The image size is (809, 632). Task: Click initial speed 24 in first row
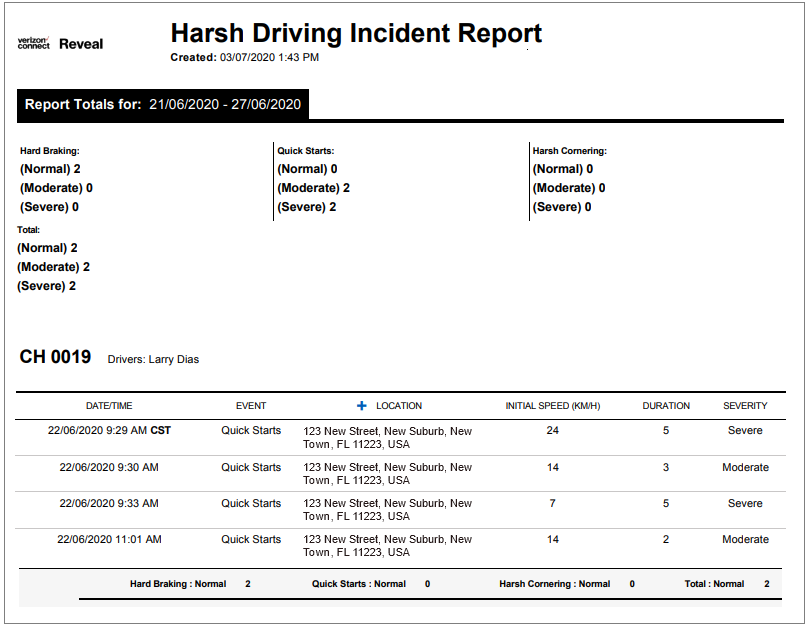(553, 431)
